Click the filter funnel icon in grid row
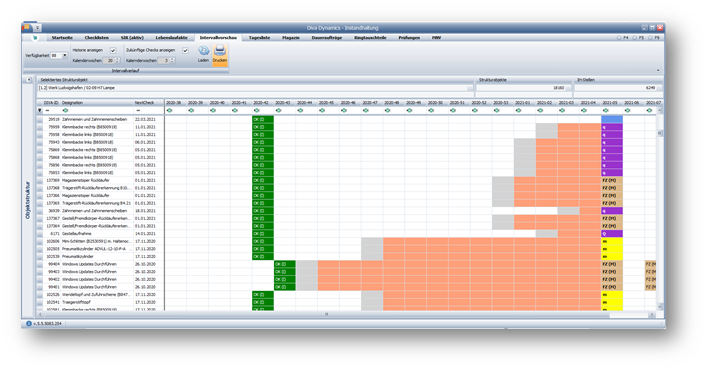708x371 pixels. pos(40,111)
